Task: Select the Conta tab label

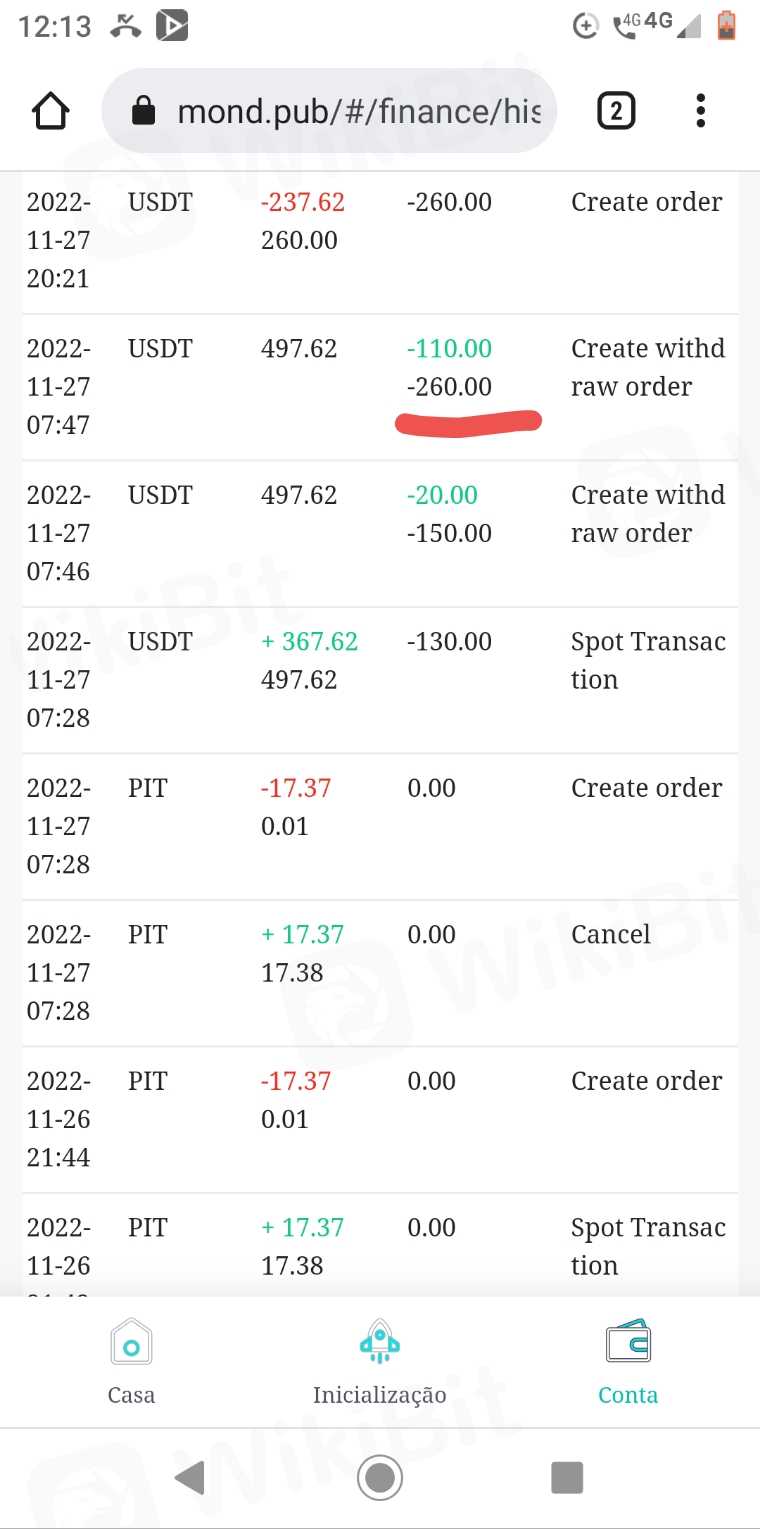Action: 628,1395
